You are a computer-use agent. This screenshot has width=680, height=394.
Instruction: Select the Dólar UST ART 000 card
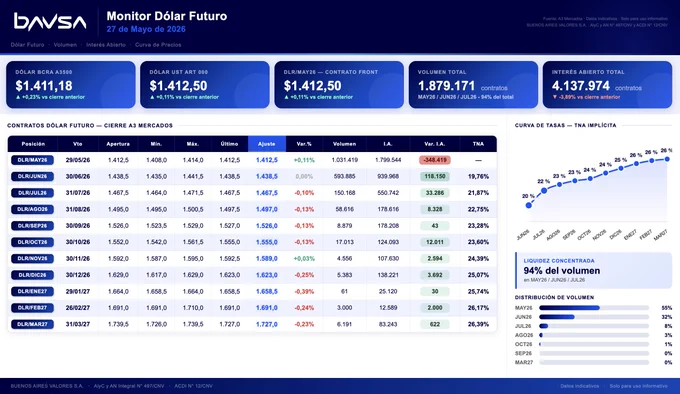pos(205,85)
